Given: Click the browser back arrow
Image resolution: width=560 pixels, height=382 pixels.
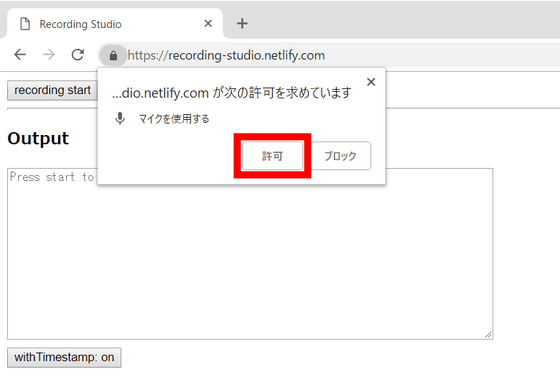Looking at the screenshot, I should tap(20, 55).
